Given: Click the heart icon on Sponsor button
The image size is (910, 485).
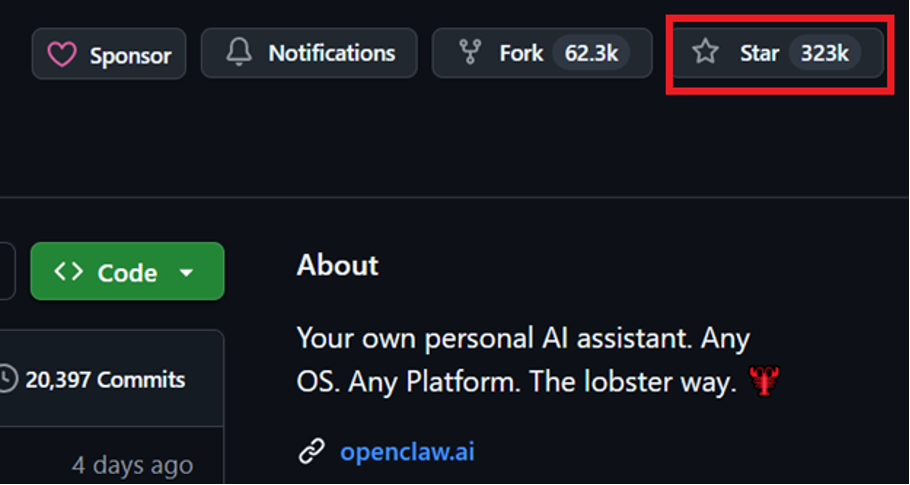Looking at the screenshot, I should pos(62,55).
